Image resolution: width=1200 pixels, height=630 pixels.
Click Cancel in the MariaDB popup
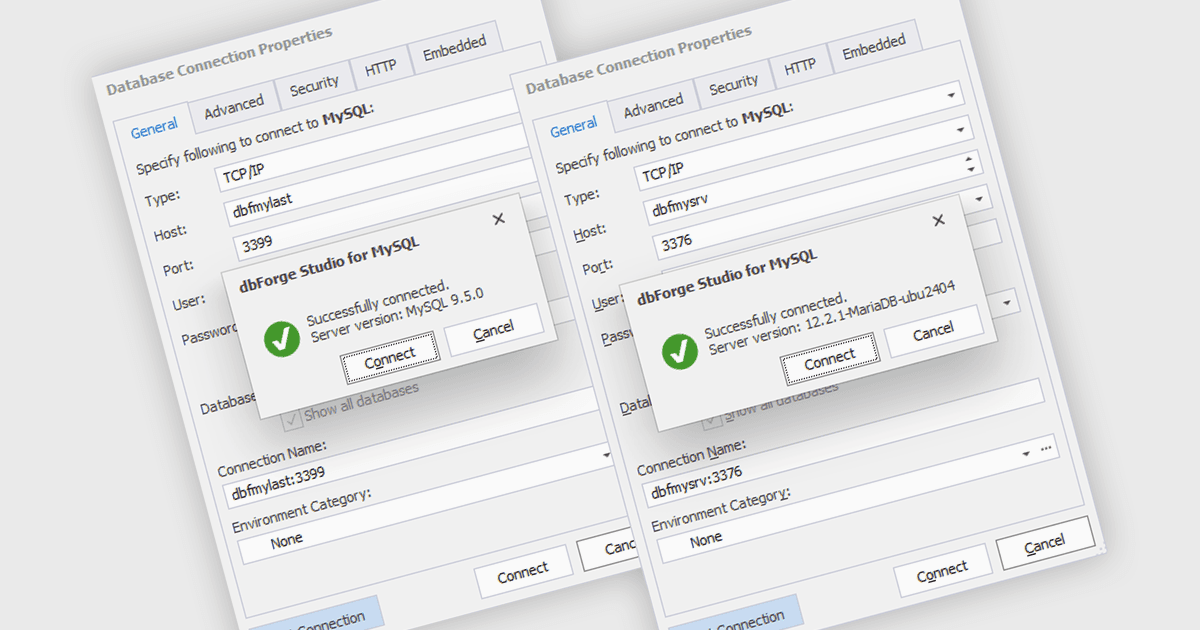[x=933, y=331]
